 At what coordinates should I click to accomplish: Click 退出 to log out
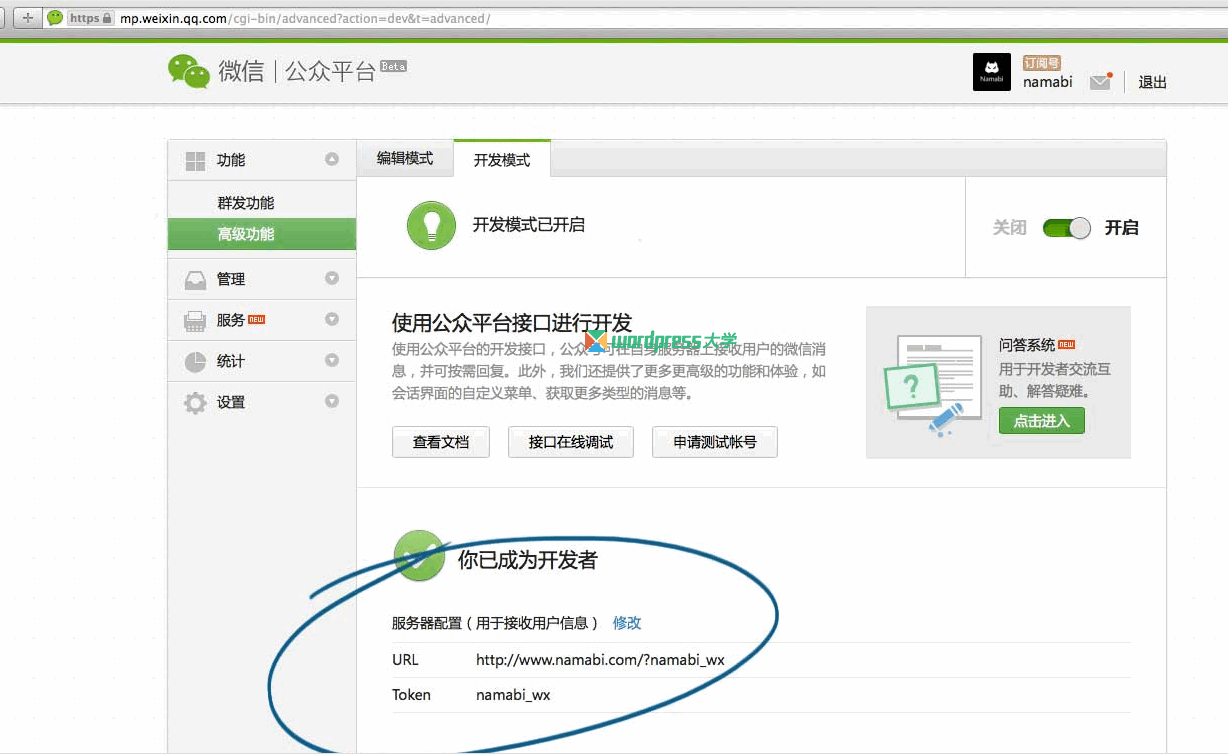(x=1153, y=82)
